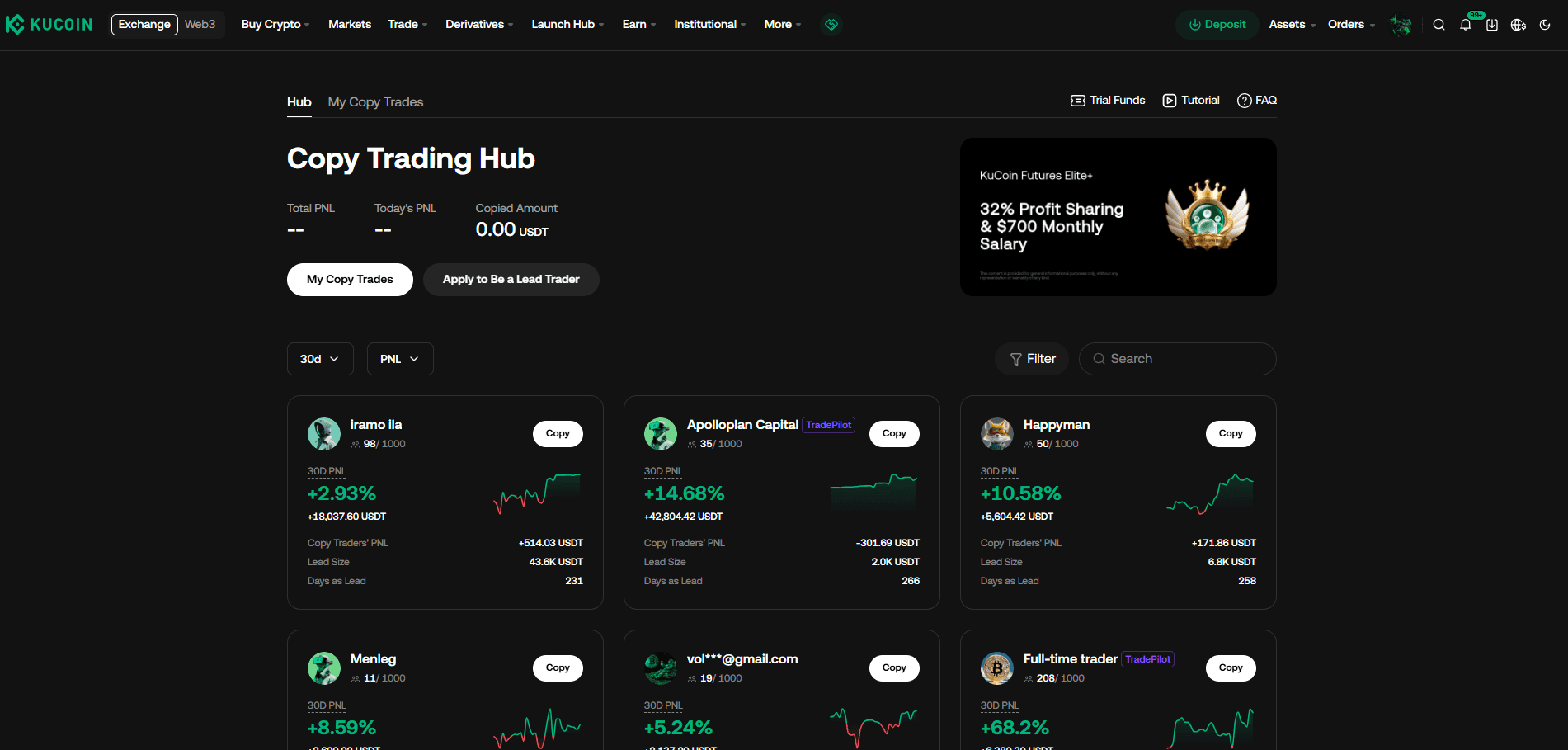Click in the trader Search field
Screen dimensions: 1568x750
click(1178, 359)
